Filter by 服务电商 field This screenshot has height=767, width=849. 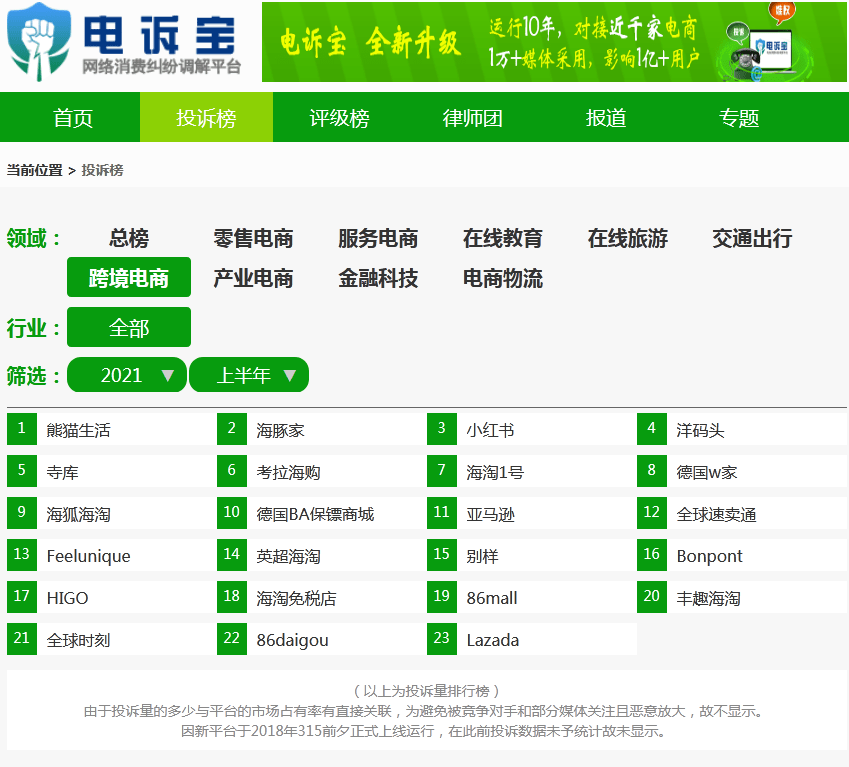[x=378, y=238]
